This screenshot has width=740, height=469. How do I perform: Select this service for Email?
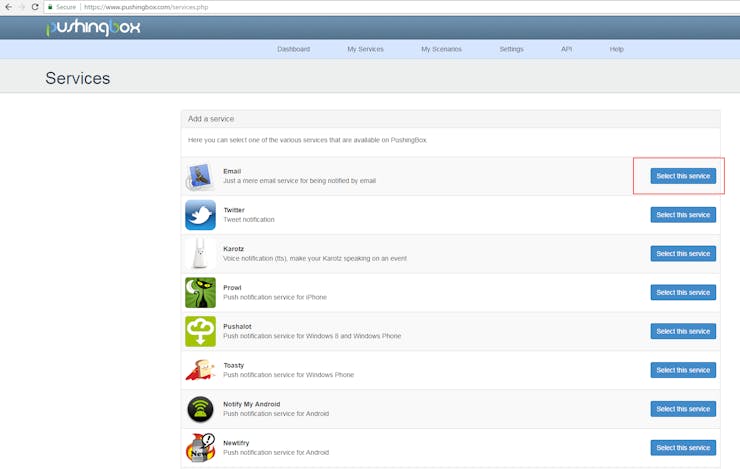coord(683,176)
